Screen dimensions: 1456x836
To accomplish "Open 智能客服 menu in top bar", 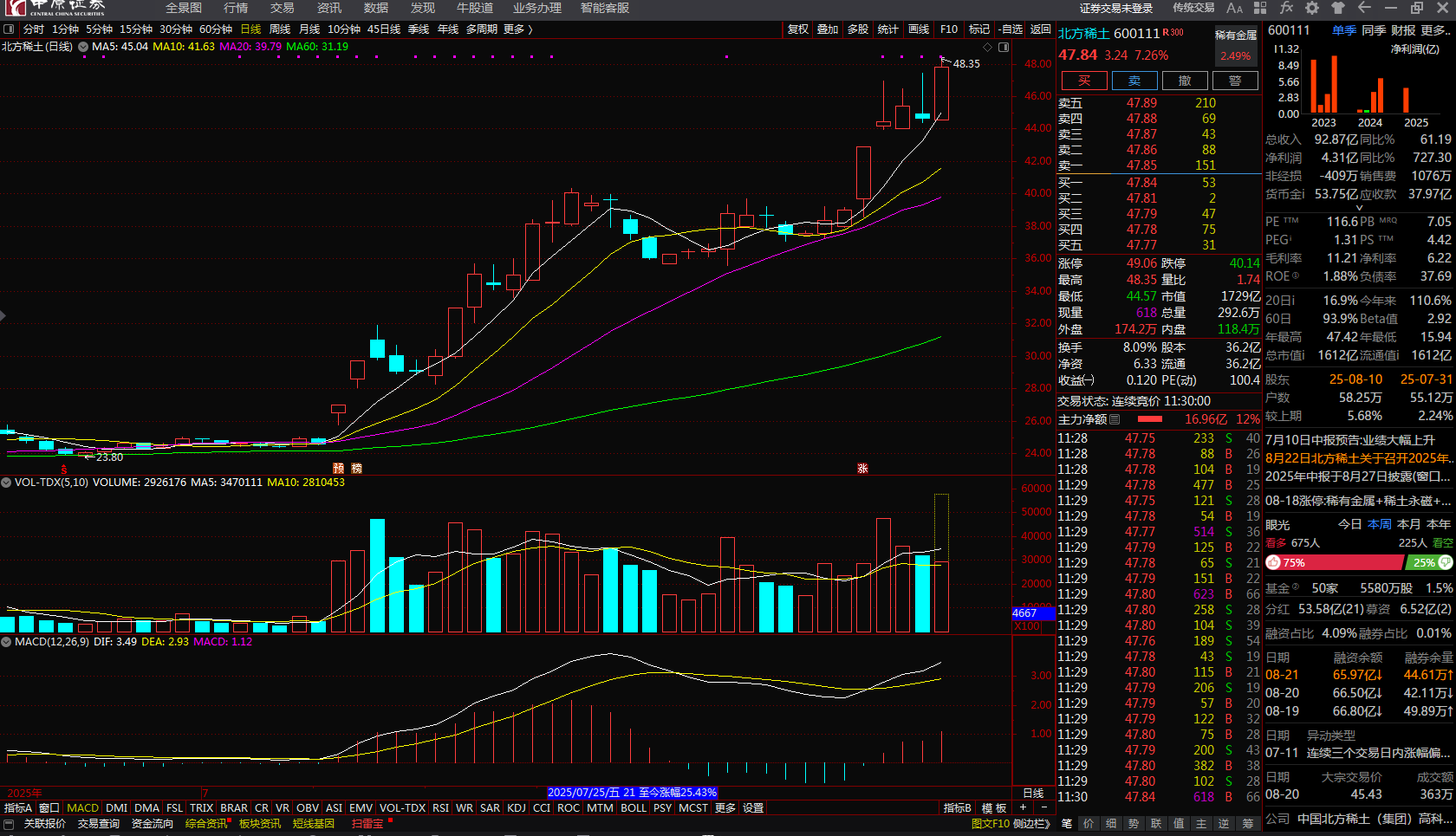I will 605,8.
